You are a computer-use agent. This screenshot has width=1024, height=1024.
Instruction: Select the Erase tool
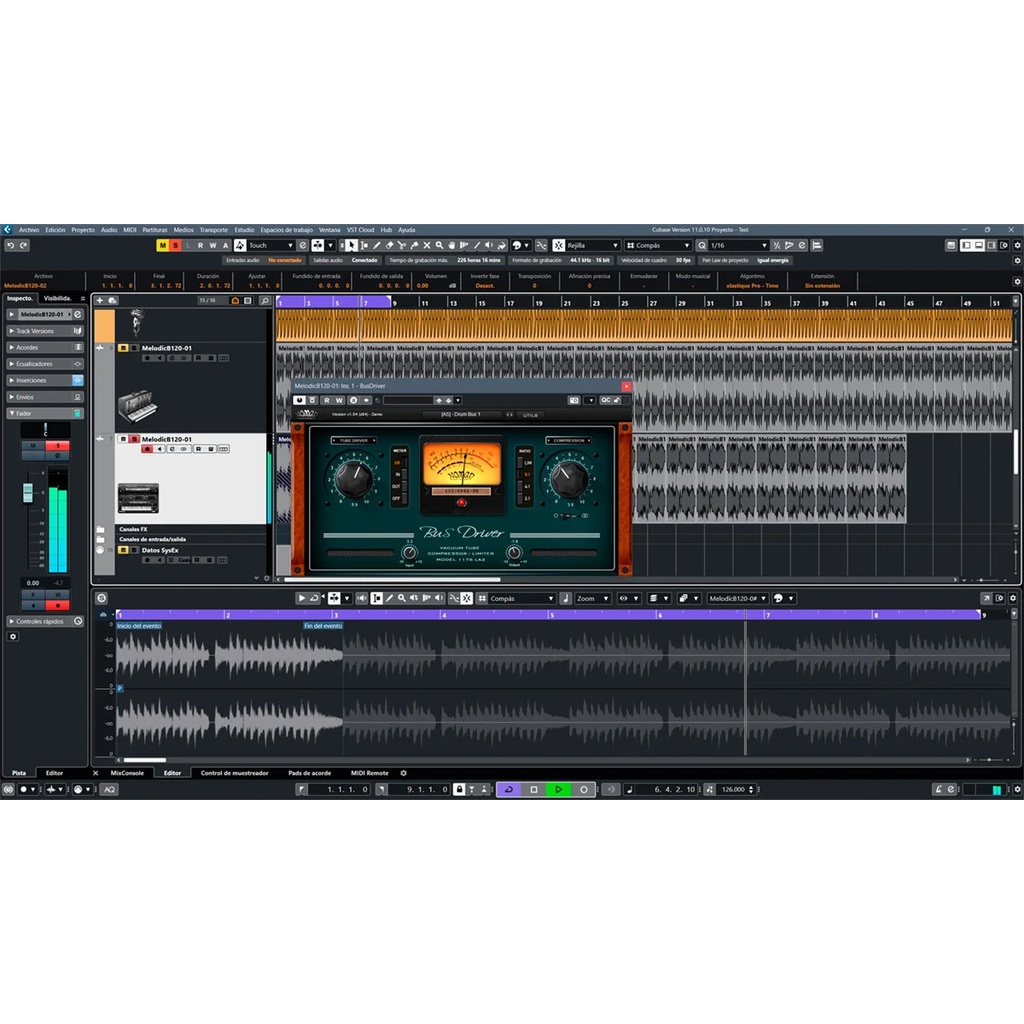click(389, 246)
